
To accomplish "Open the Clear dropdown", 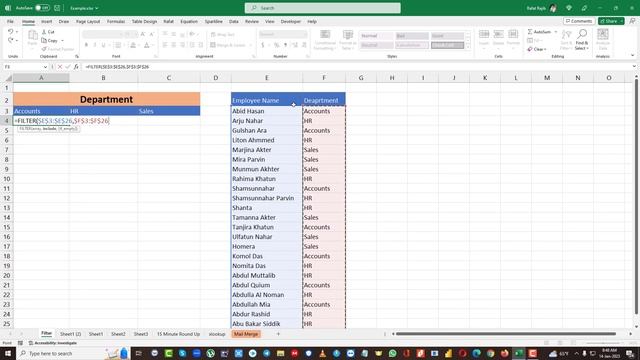I will point(537,49).
